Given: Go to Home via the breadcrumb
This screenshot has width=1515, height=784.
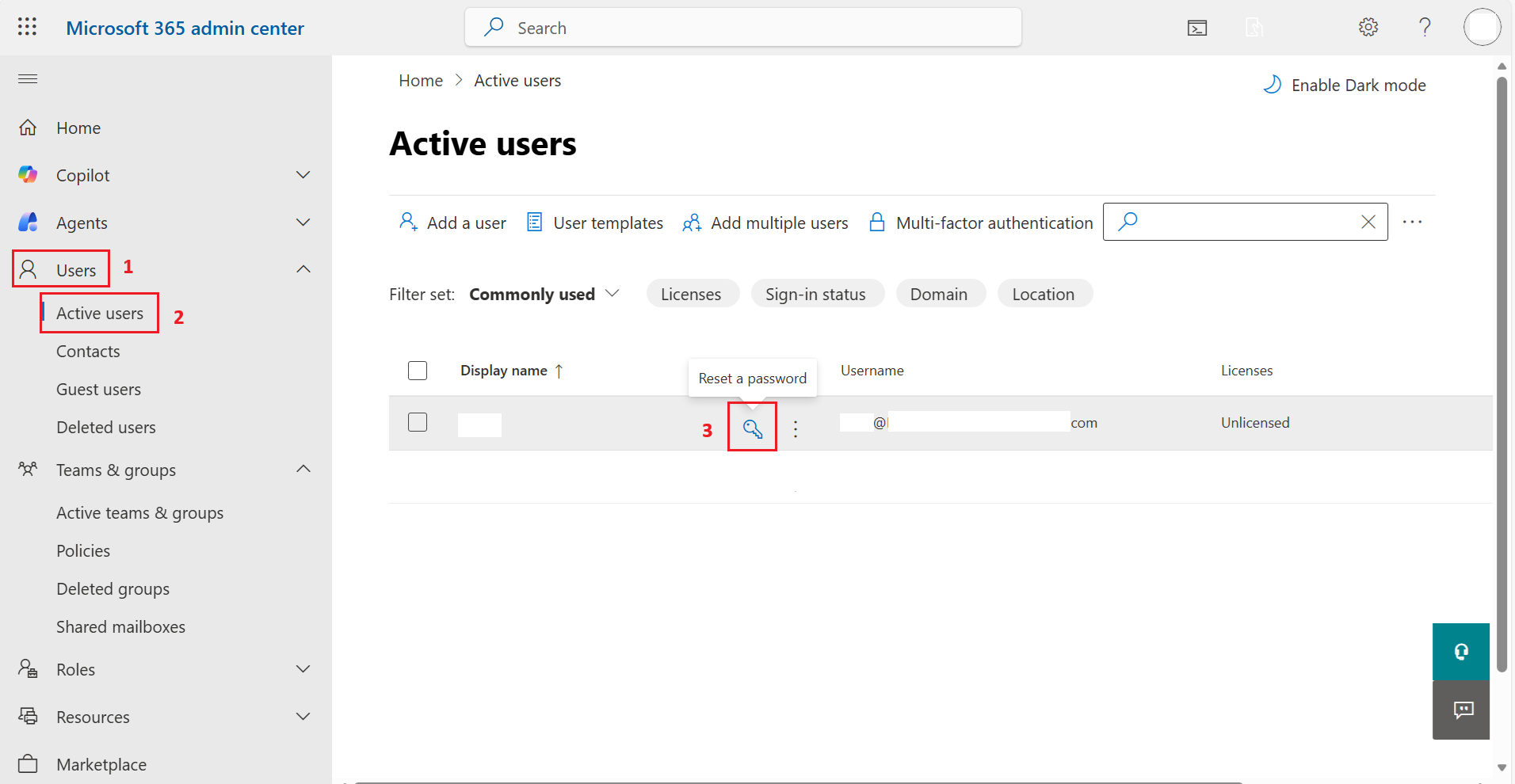Looking at the screenshot, I should coord(421,81).
